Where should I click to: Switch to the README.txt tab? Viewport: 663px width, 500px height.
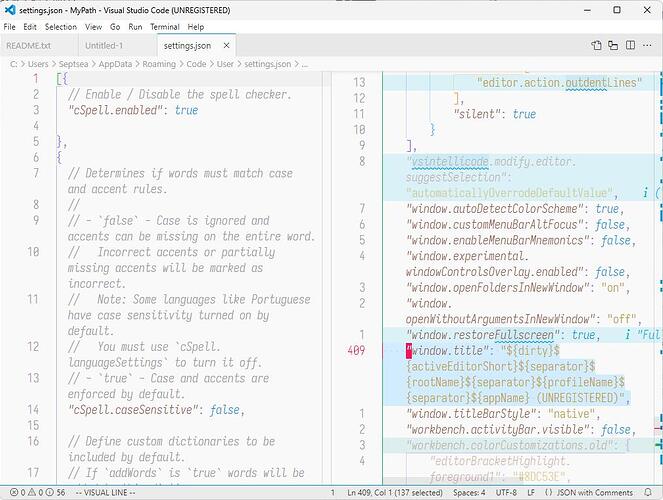click(x=28, y=46)
